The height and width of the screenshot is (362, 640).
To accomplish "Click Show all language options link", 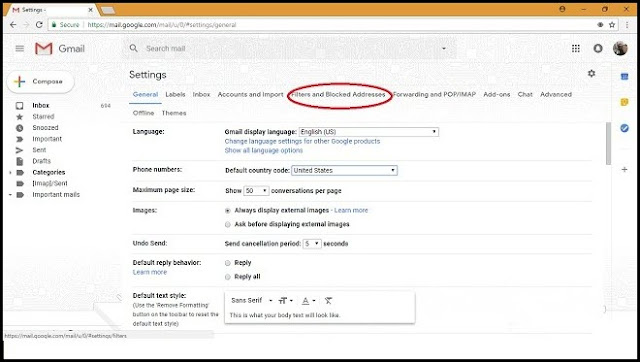I will [x=264, y=151].
